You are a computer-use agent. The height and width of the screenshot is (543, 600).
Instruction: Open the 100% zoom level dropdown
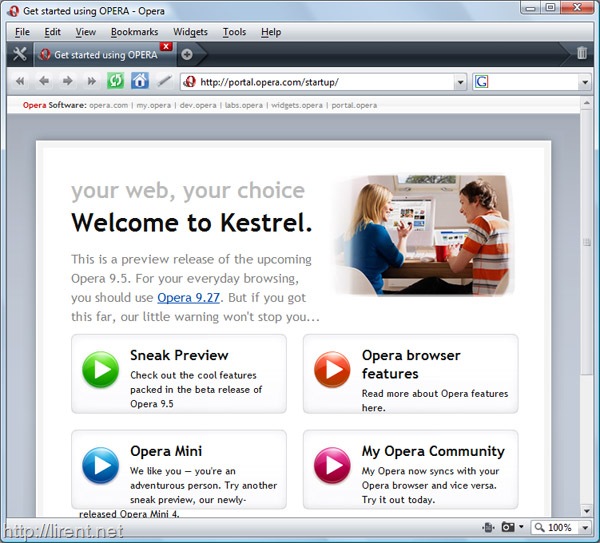[585, 528]
